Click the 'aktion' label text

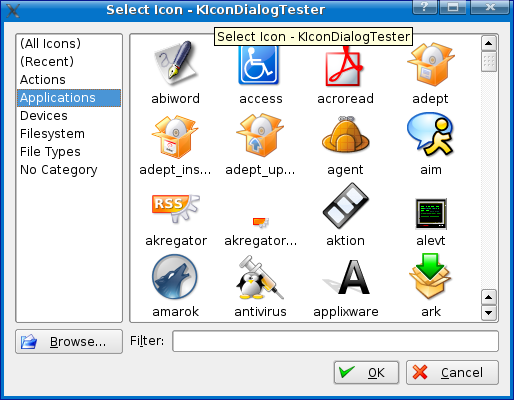click(x=345, y=241)
